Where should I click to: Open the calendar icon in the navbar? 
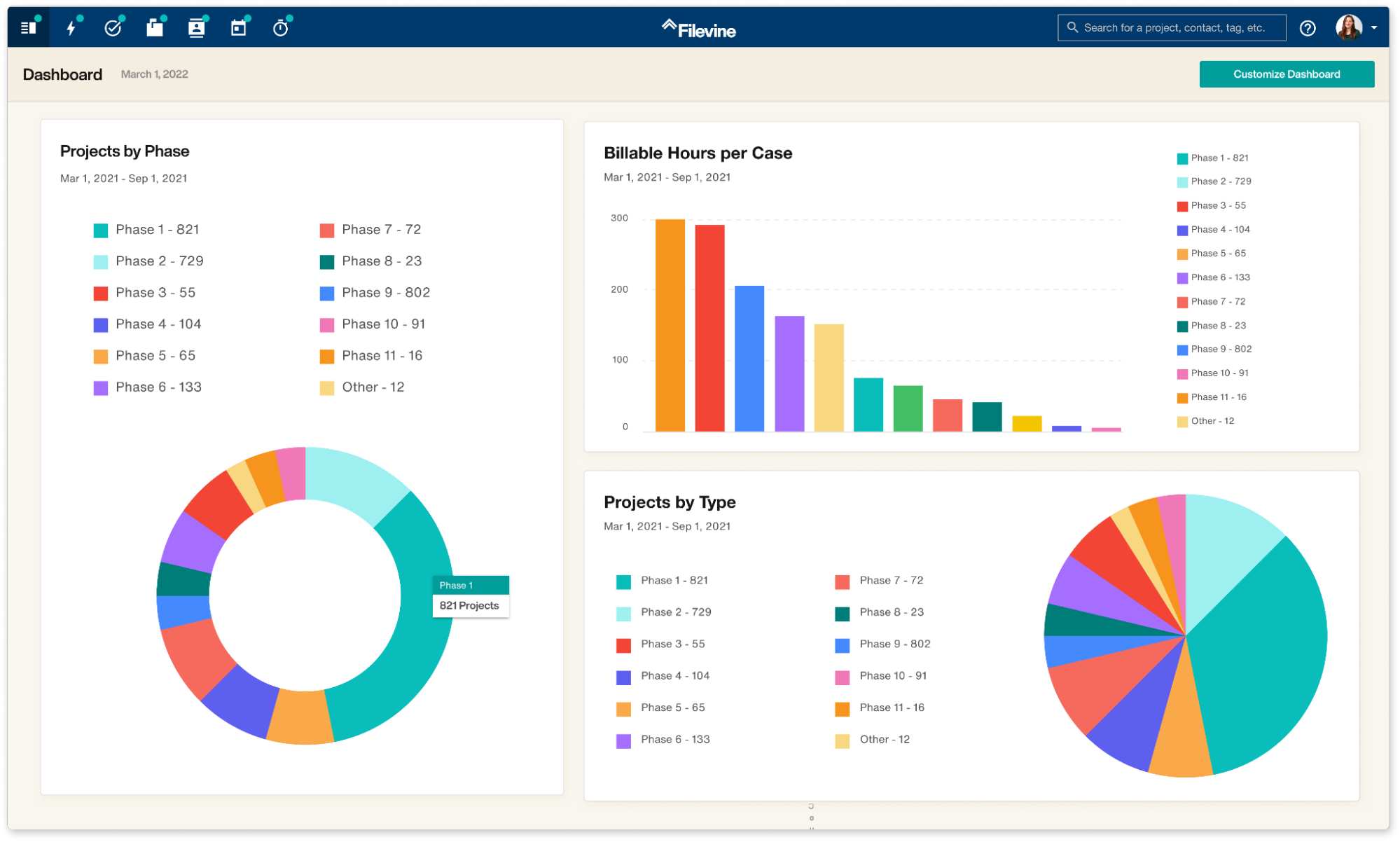238,27
